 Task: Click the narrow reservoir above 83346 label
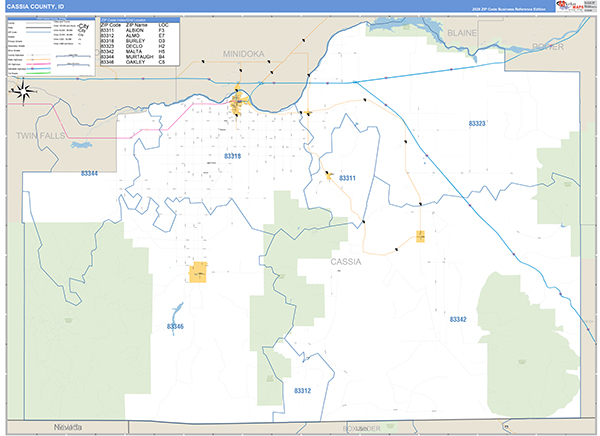pos(176,315)
